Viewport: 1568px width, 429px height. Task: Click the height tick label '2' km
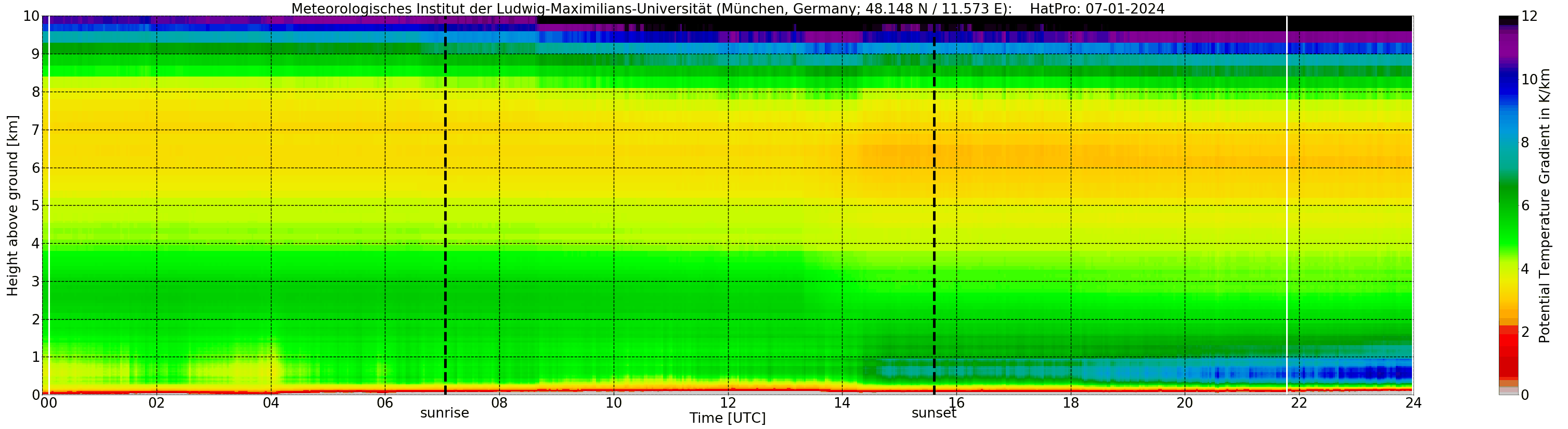[35, 319]
